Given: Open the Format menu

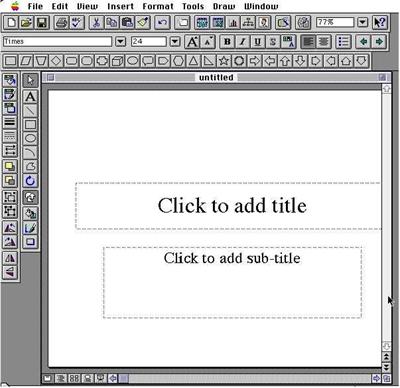Looking at the screenshot, I should pos(158,6).
